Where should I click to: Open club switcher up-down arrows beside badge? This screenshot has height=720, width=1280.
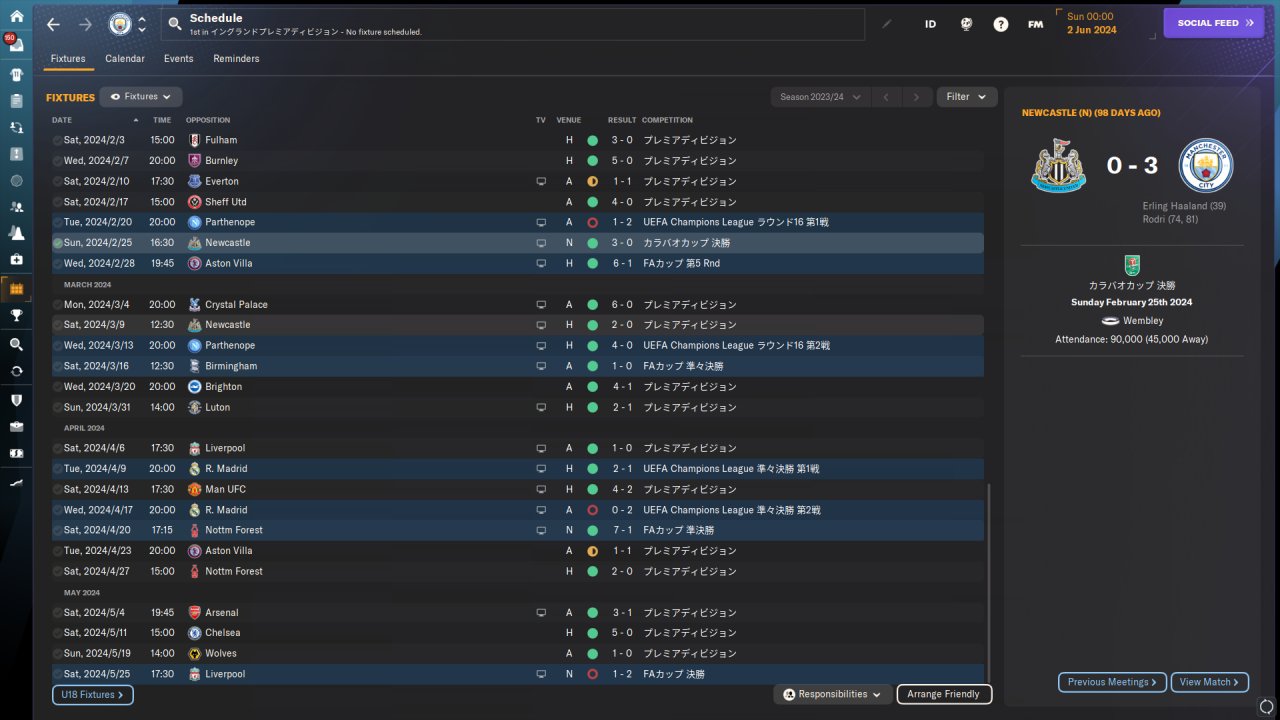coord(142,24)
